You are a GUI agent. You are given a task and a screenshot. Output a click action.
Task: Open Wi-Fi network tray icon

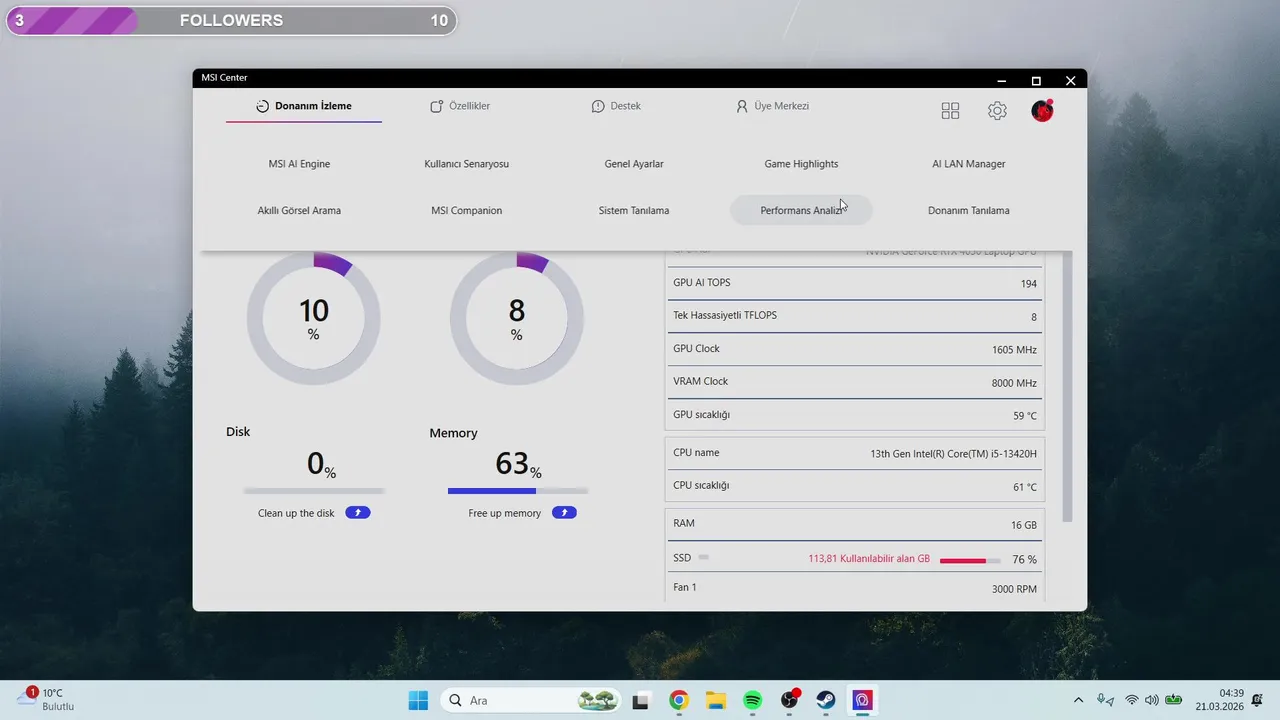click(1132, 700)
